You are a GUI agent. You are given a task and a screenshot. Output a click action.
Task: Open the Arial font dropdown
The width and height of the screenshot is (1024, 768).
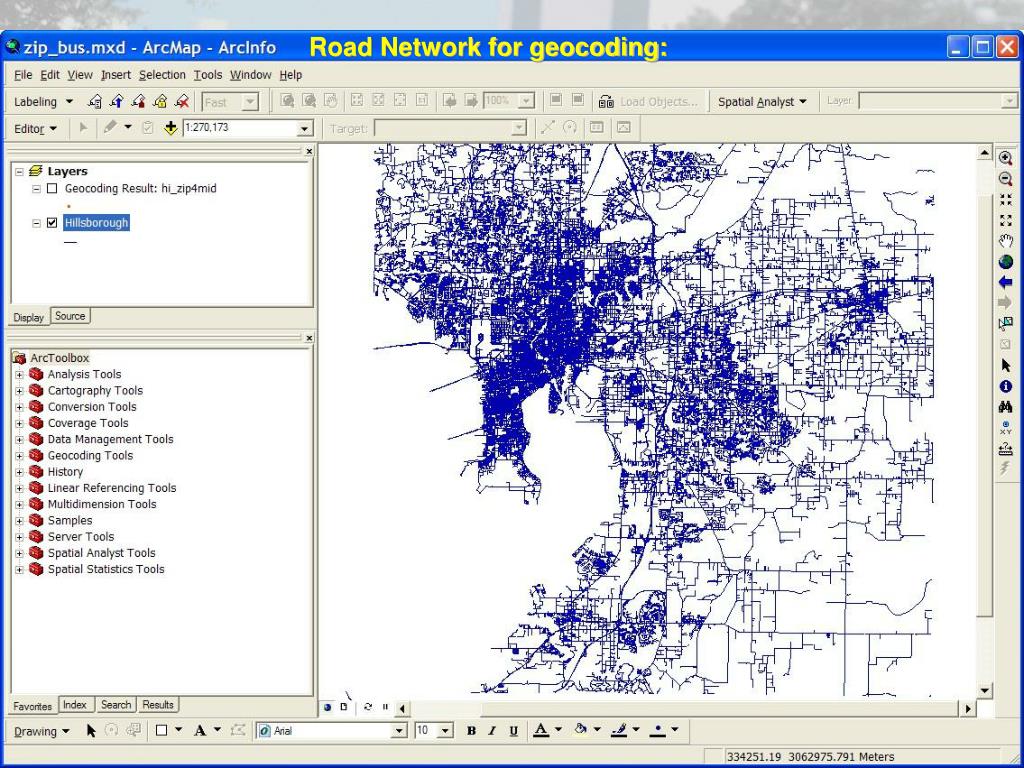[x=399, y=731]
